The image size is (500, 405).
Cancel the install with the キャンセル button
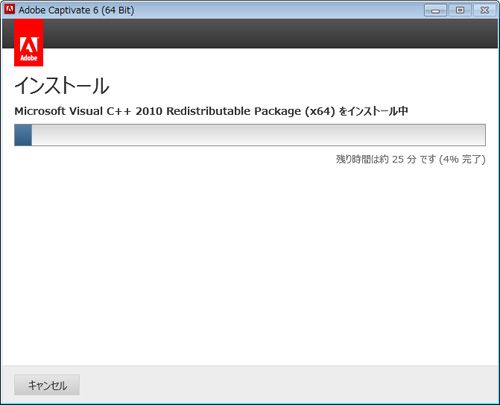(47, 385)
